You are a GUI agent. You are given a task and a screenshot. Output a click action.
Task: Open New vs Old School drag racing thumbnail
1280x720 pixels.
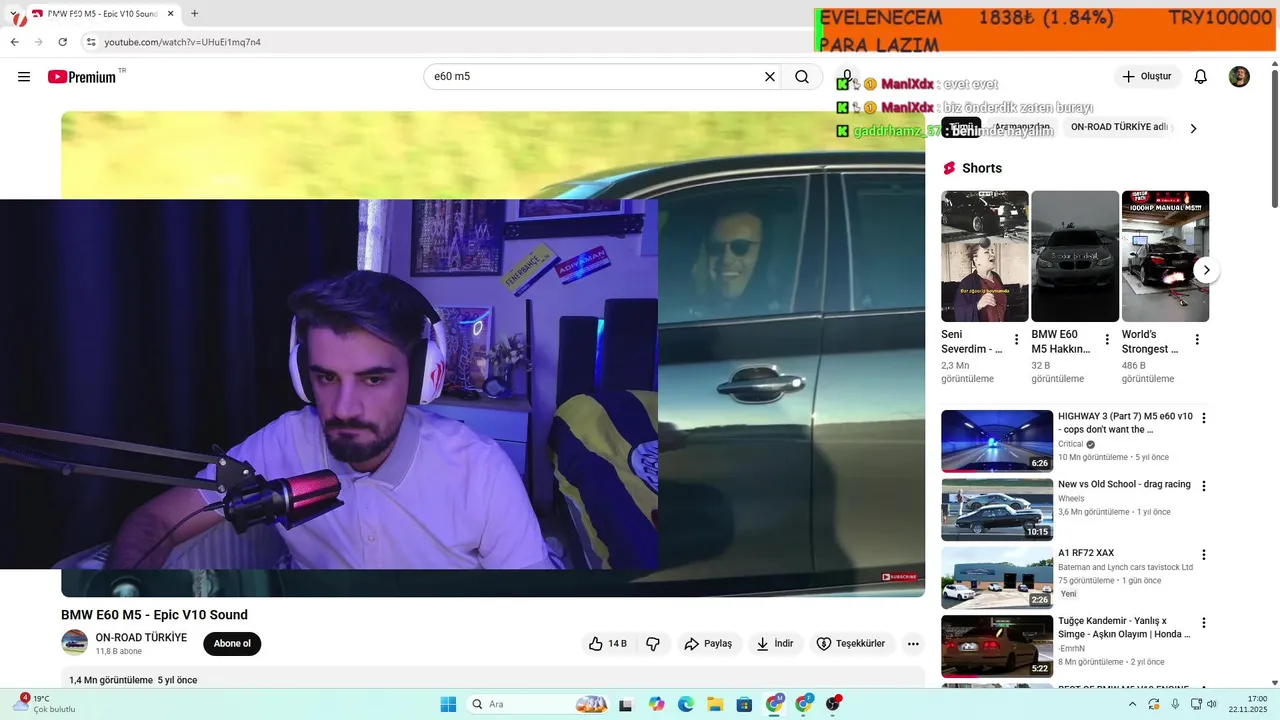(x=997, y=509)
